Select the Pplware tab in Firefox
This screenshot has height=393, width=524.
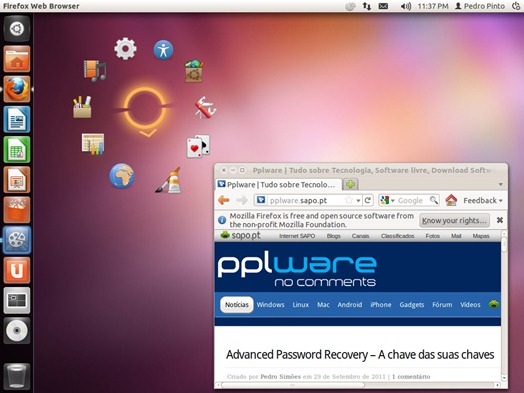pyautogui.click(x=279, y=184)
